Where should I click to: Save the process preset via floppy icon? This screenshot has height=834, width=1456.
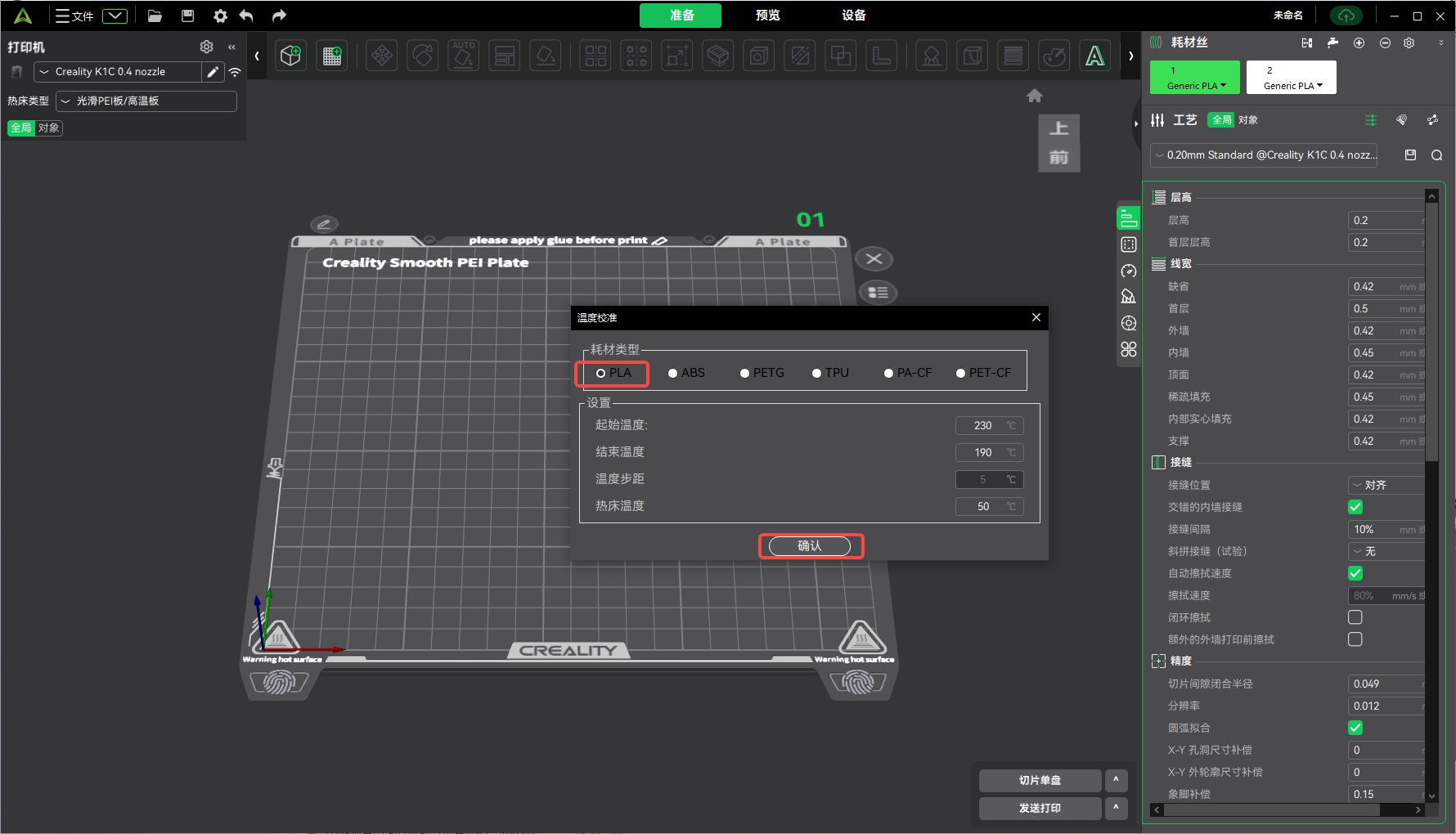pyautogui.click(x=1410, y=155)
